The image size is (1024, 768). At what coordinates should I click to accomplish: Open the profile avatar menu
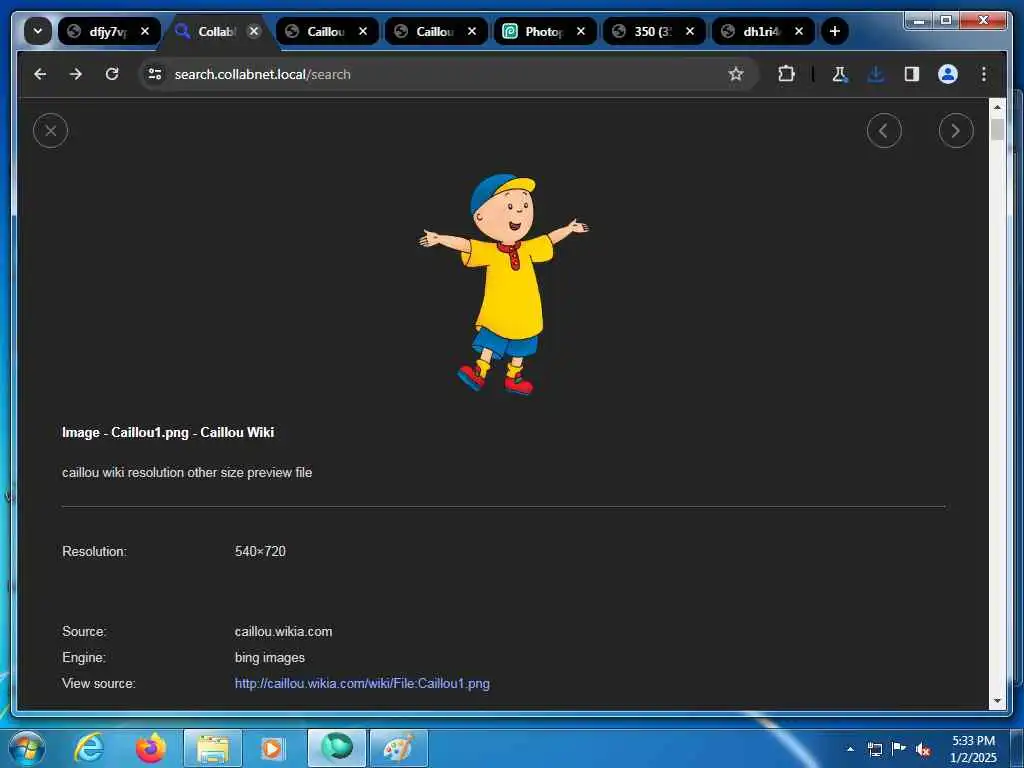948,74
